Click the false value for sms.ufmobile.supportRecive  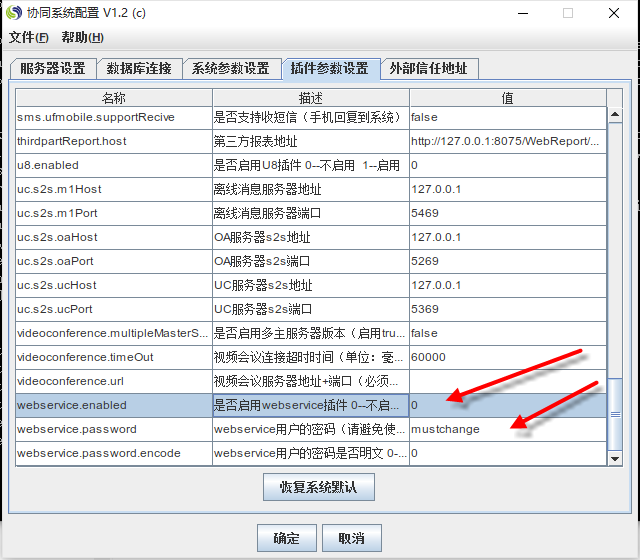(x=508, y=118)
